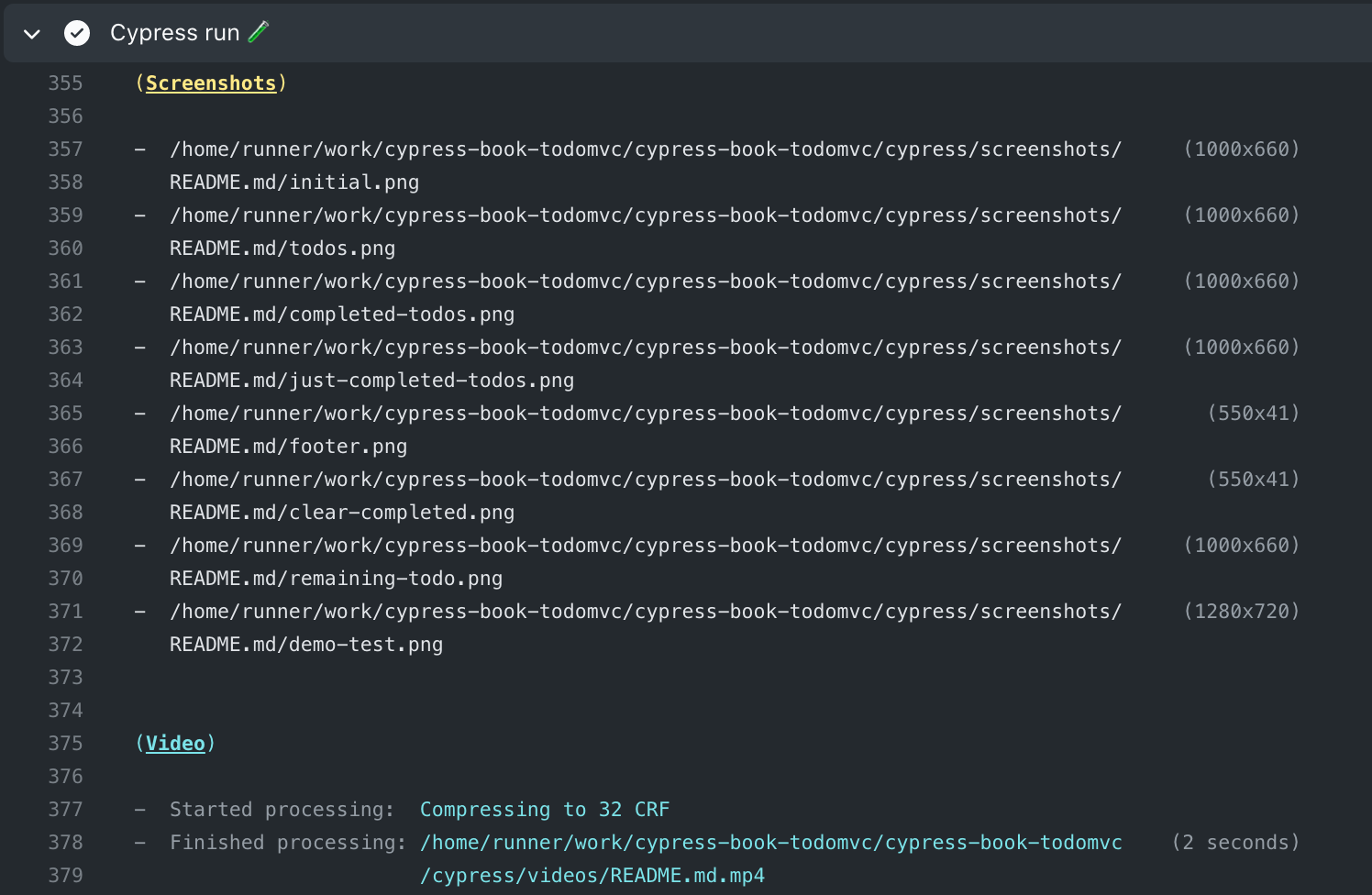
Task: Open the Screenshots heading on line 355
Action: coord(211,83)
